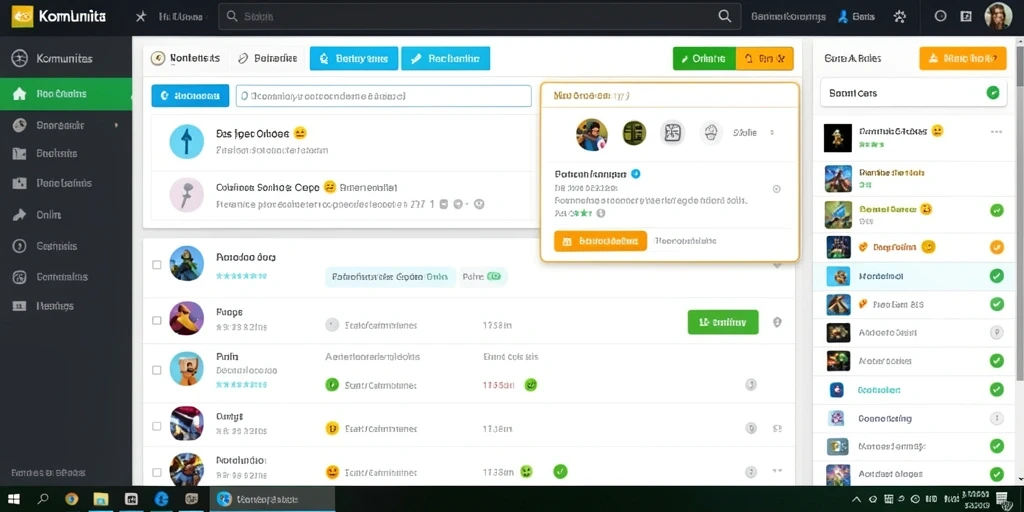
Task: Tick the checkbox beside the dark red avatar row
Action: (x=157, y=426)
